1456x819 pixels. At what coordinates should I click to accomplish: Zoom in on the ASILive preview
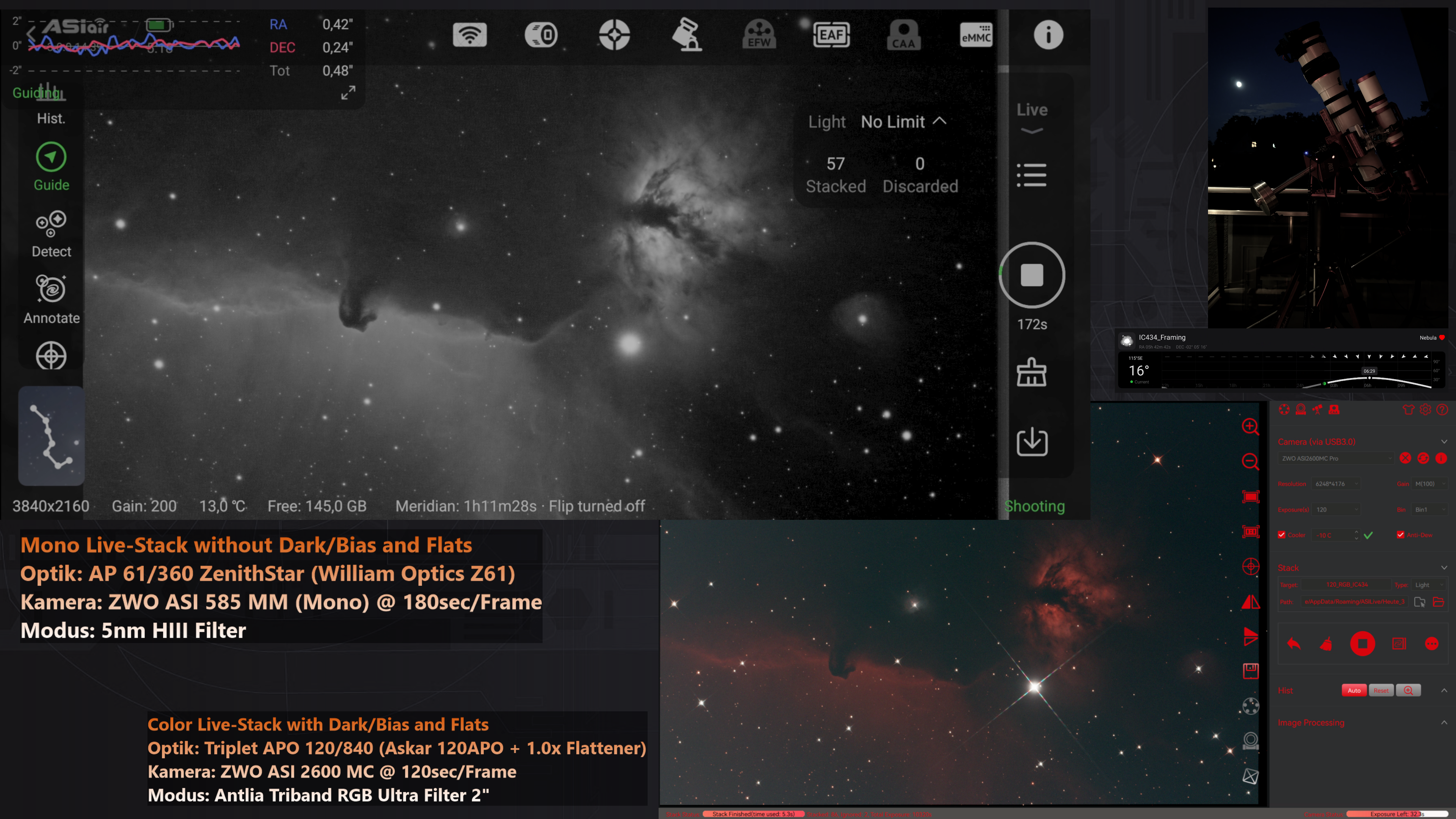(1250, 427)
